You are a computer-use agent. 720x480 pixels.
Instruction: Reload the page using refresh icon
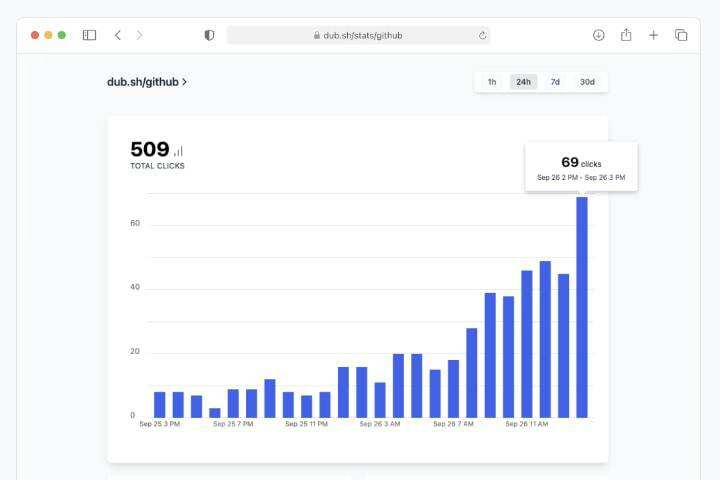(x=482, y=35)
